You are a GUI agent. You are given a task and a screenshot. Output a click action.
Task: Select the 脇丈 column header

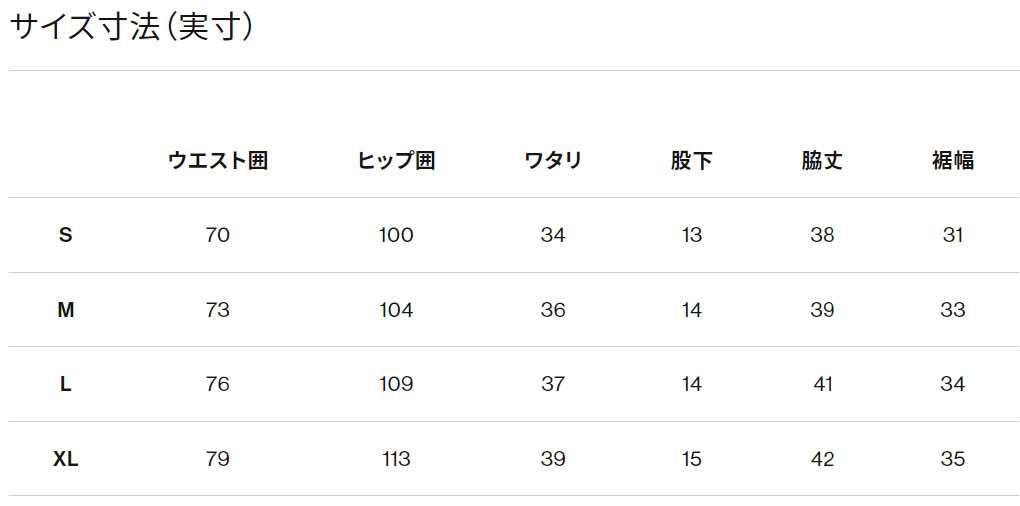[822, 161]
